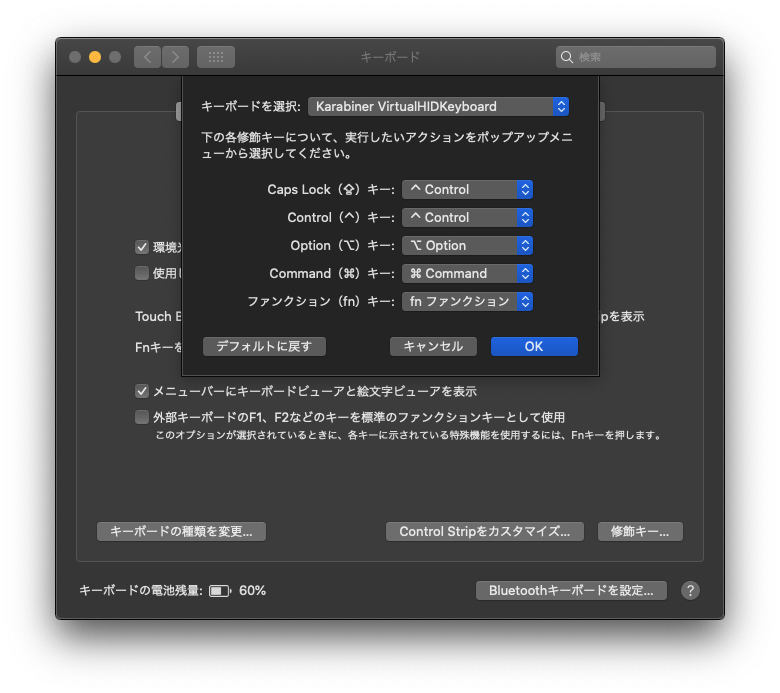This screenshot has width=780, height=693.
Task: Click the keyboard battery level icon
Action: (x=220, y=591)
